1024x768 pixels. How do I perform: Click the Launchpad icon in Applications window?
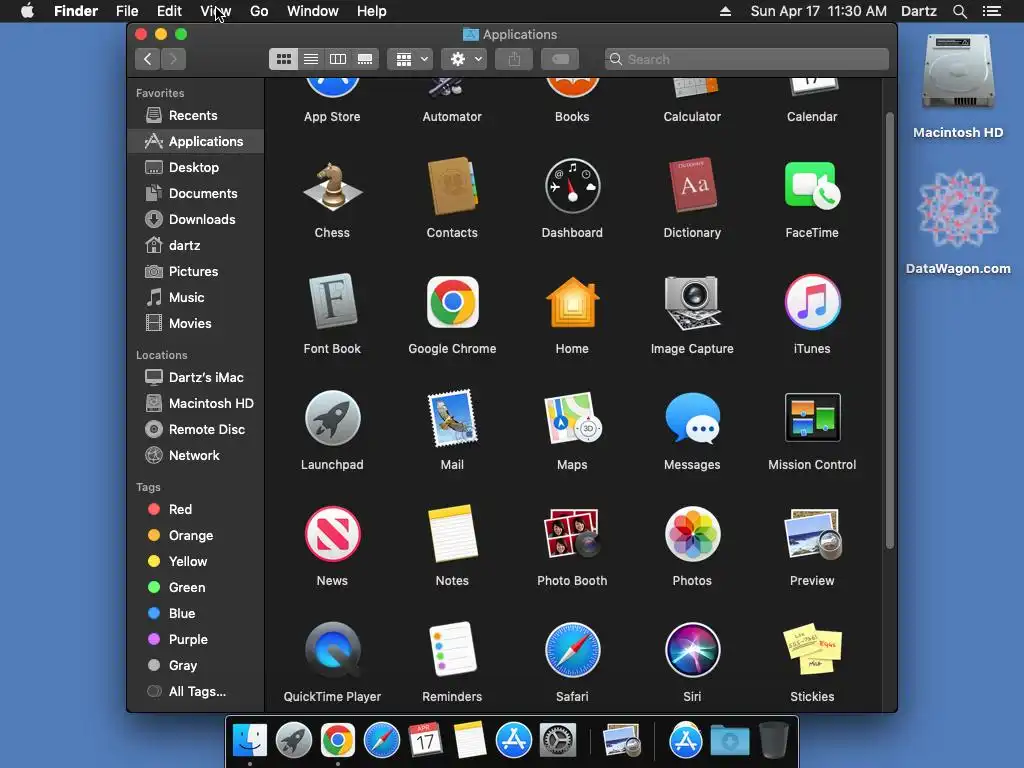[332, 418]
